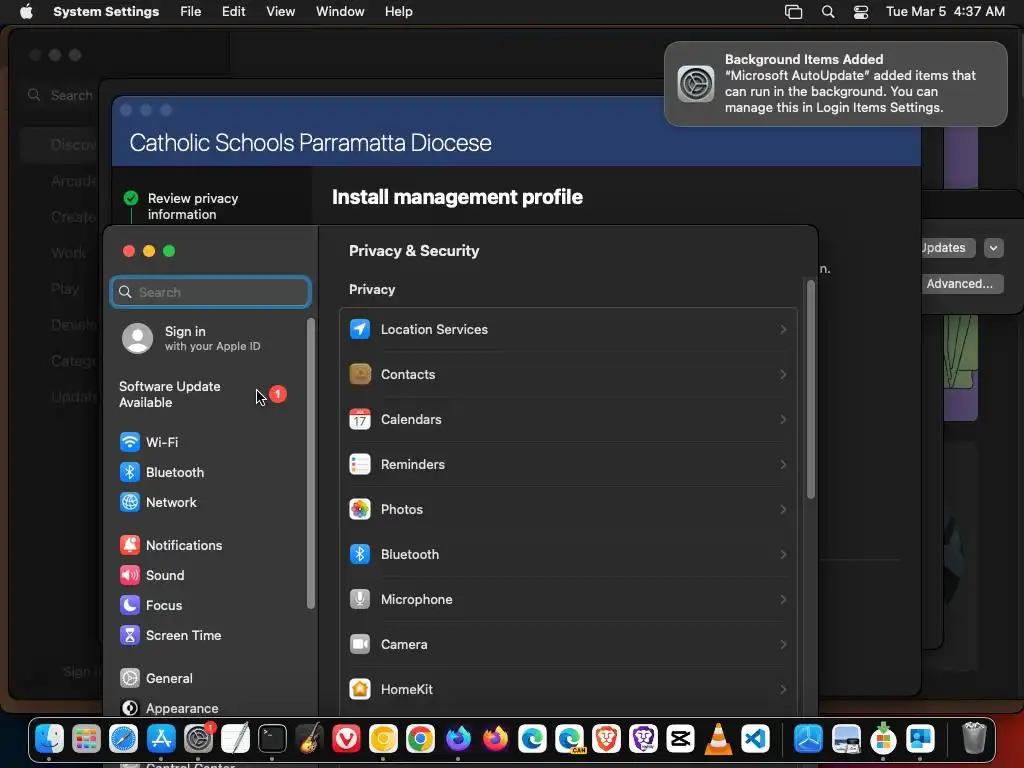This screenshot has width=1024, height=768.
Task: Launch Google Chrome from the Dock
Action: click(421, 739)
